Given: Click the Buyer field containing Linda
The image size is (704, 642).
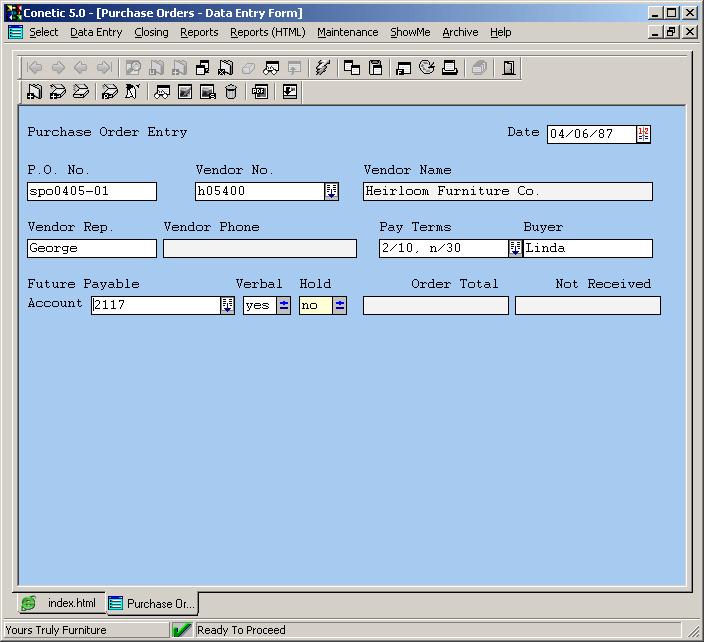Looking at the screenshot, I should click(x=588, y=249).
